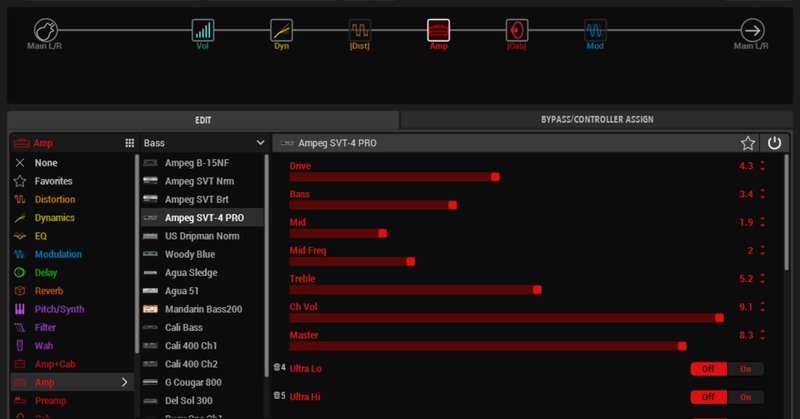
Task: Select Woody Blue amp model
Action: 203,254
